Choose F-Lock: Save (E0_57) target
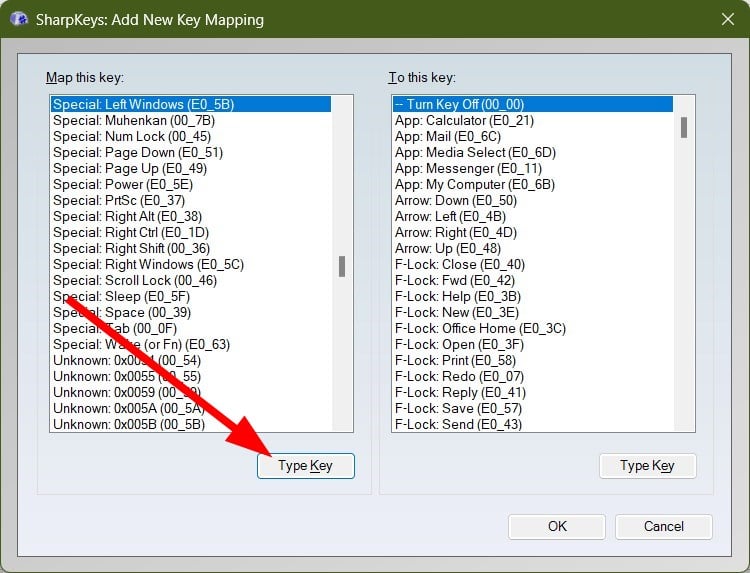The height and width of the screenshot is (573, 750). point(533,409)
